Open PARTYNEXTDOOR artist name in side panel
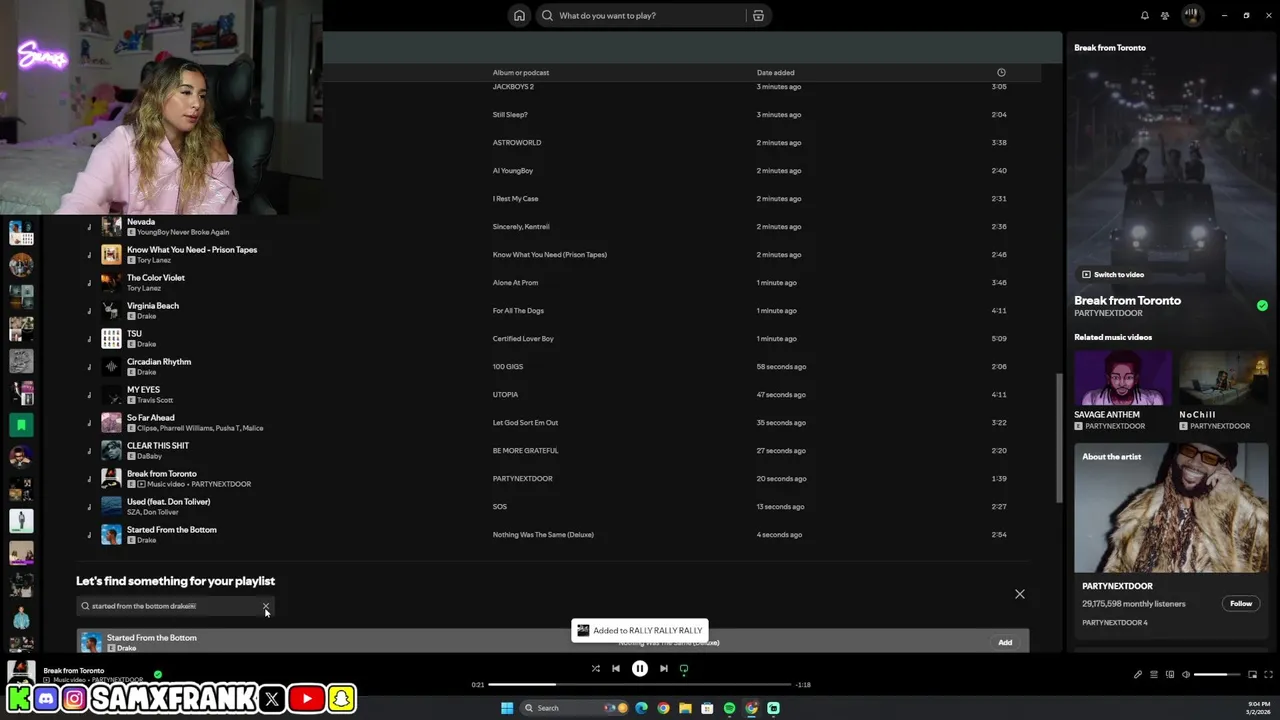This screenshot has width=1280, height=720. 1108,313
